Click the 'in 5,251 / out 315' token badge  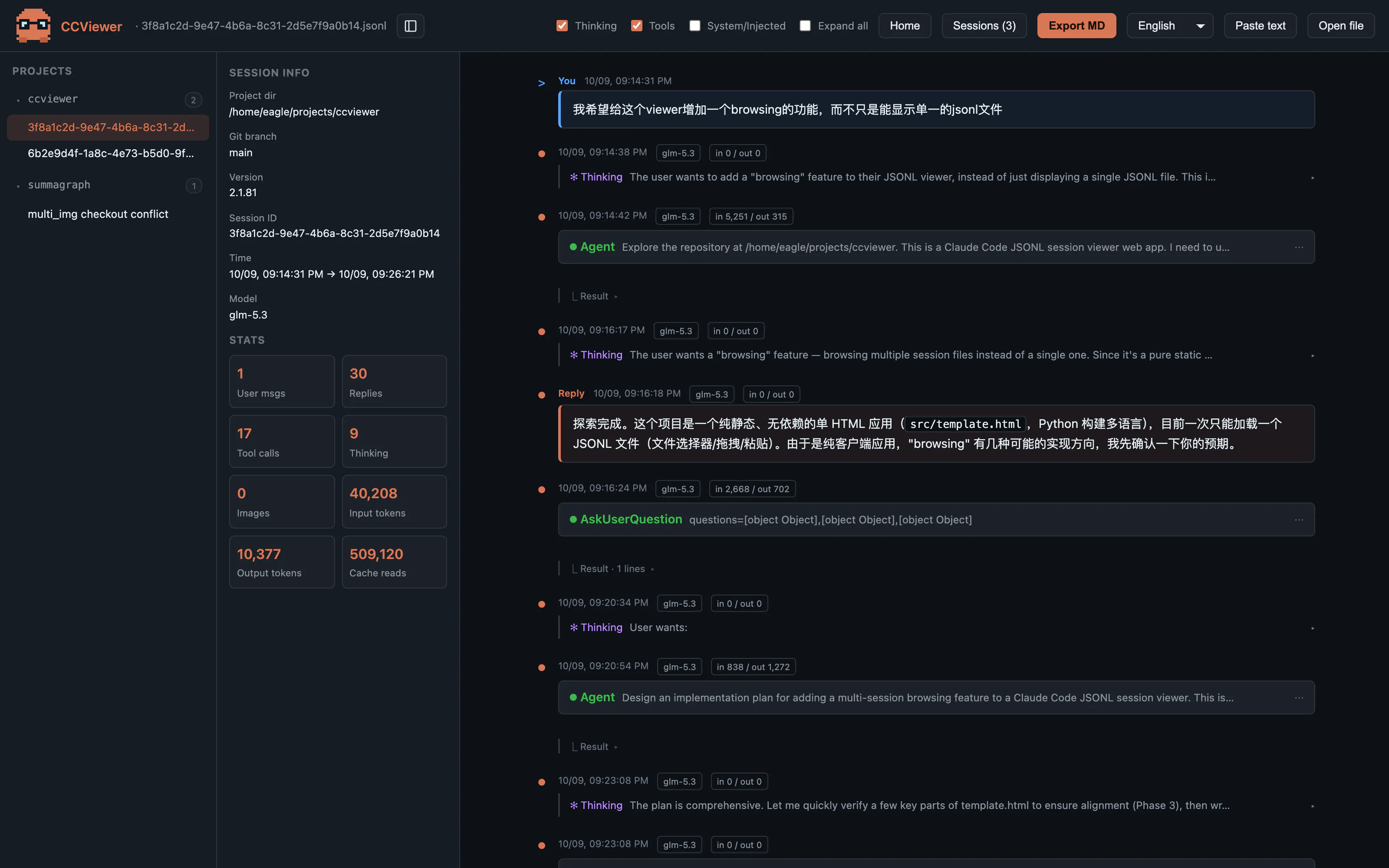pyautogui.click(x=751, y=217)
